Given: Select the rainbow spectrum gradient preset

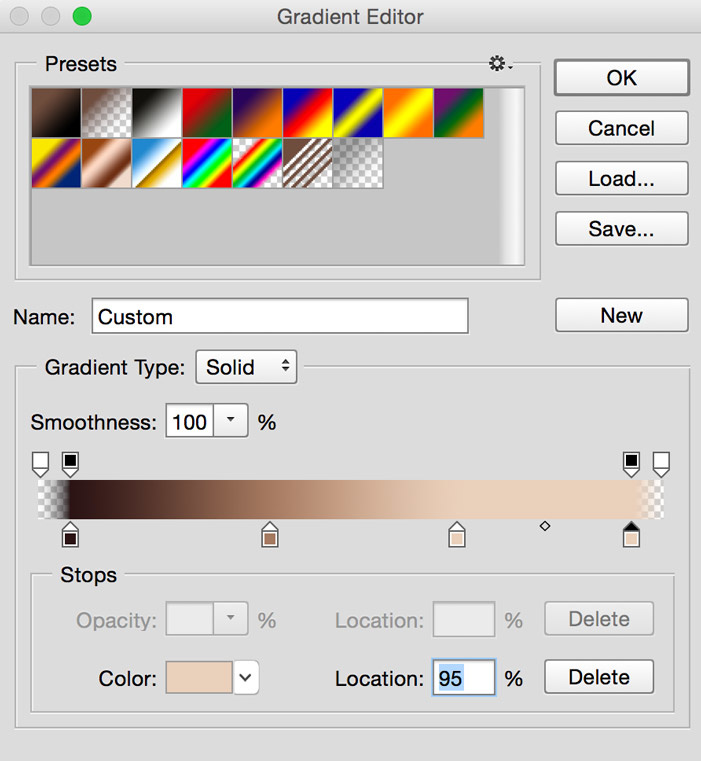Looking at the screenshot, I should (207, 163).
